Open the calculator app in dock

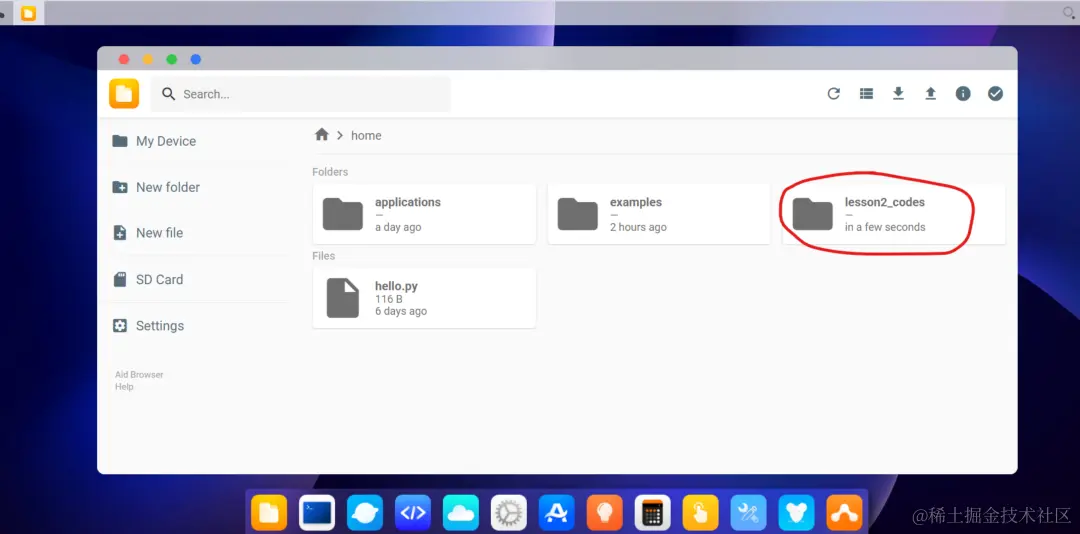coord(652,513)
